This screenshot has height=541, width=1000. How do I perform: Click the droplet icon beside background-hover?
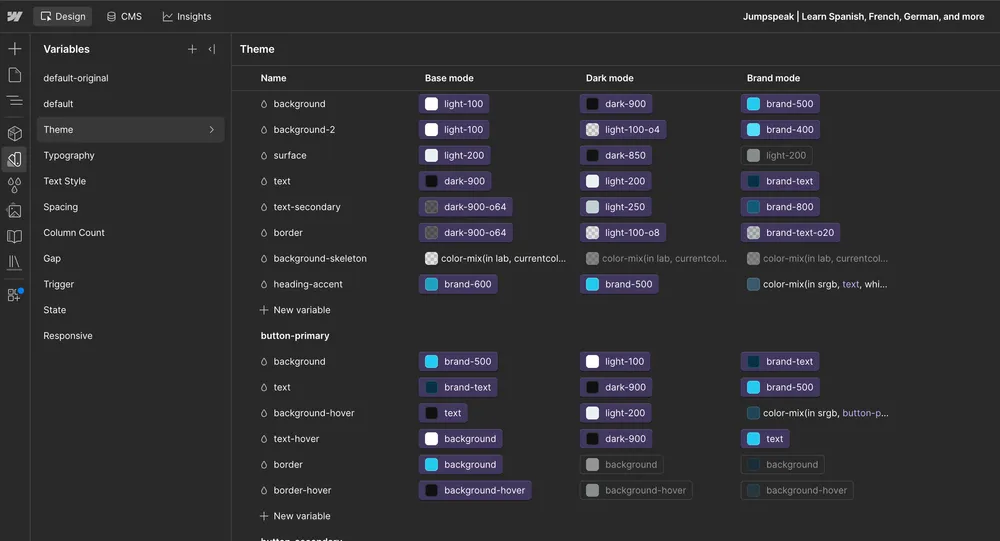tap(264, 413)
